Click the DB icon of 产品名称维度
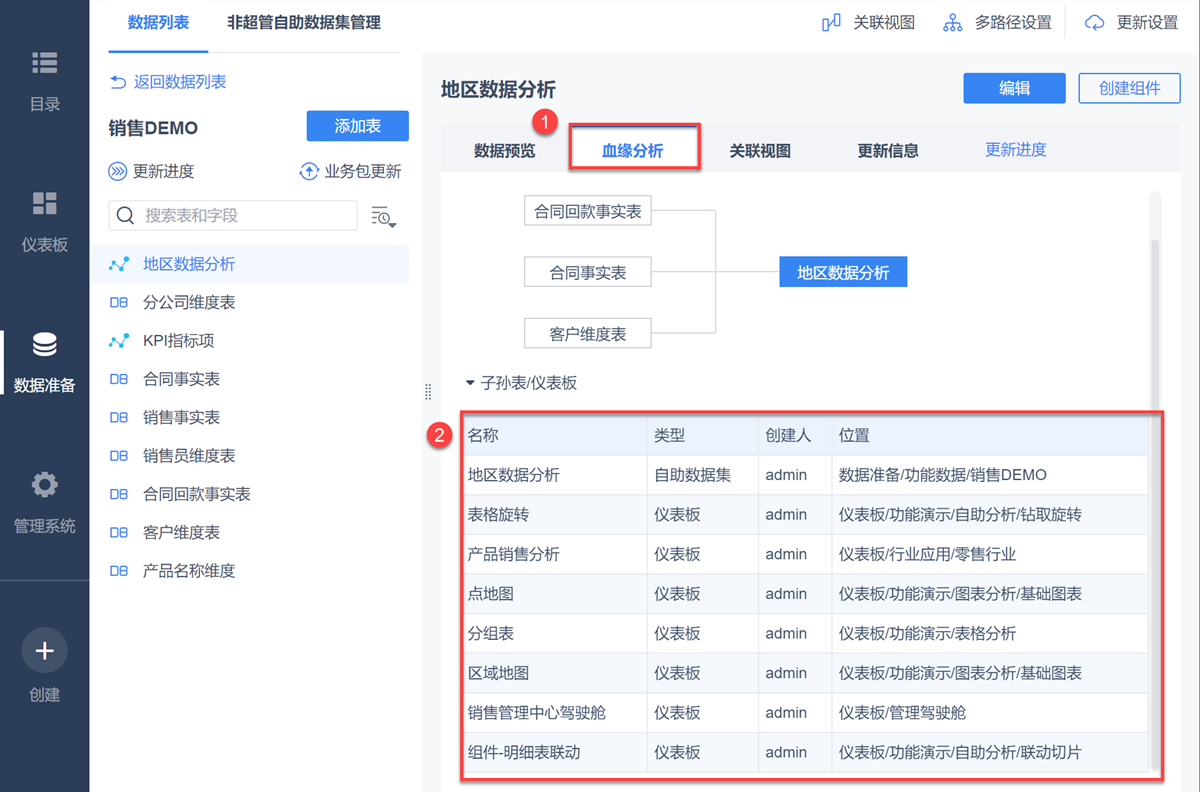This screenshot has height=792, width=1200. [x=119, y=571]
